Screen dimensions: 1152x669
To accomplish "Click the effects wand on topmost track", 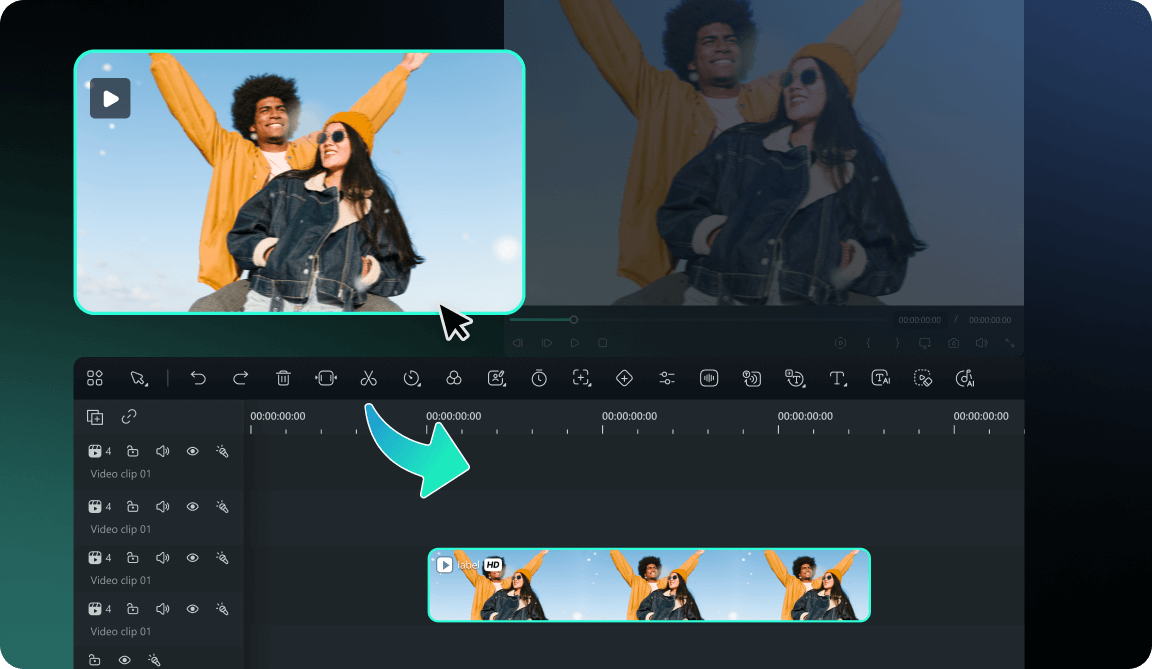I will 222,451.
